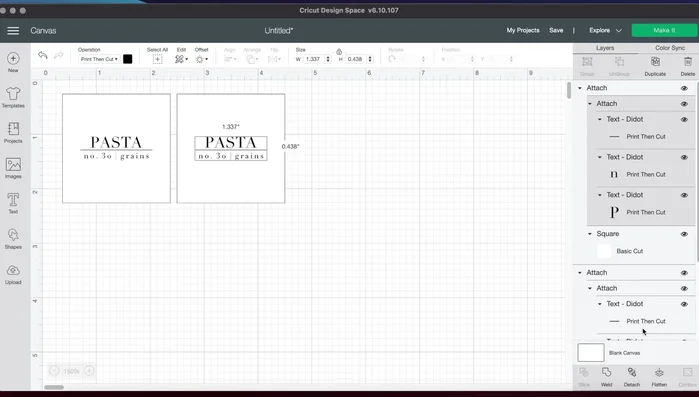Open the Upload panel

click(x=13, y=274)
